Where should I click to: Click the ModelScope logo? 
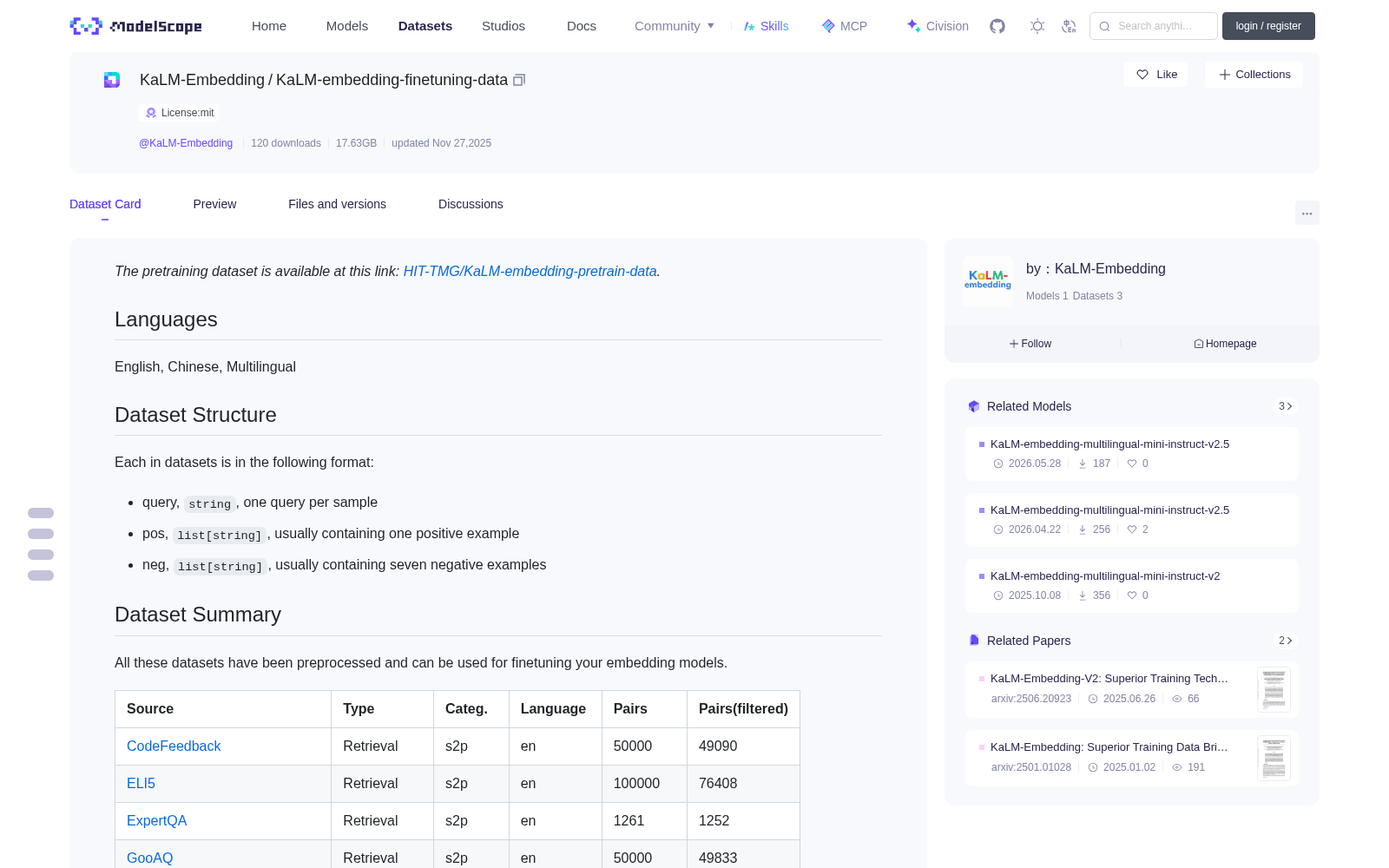135,26
